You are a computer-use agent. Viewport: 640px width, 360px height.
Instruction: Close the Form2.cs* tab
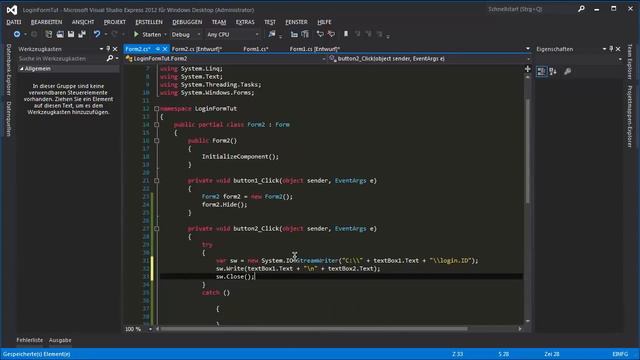[x=165, y=49]
